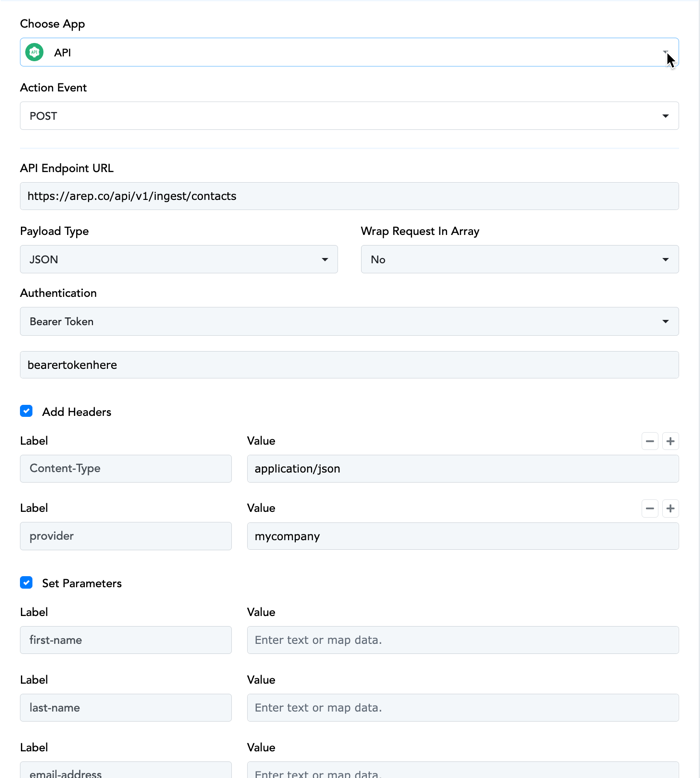
Task: Remove the provider header row with minus
Action: tap(650, 509)
